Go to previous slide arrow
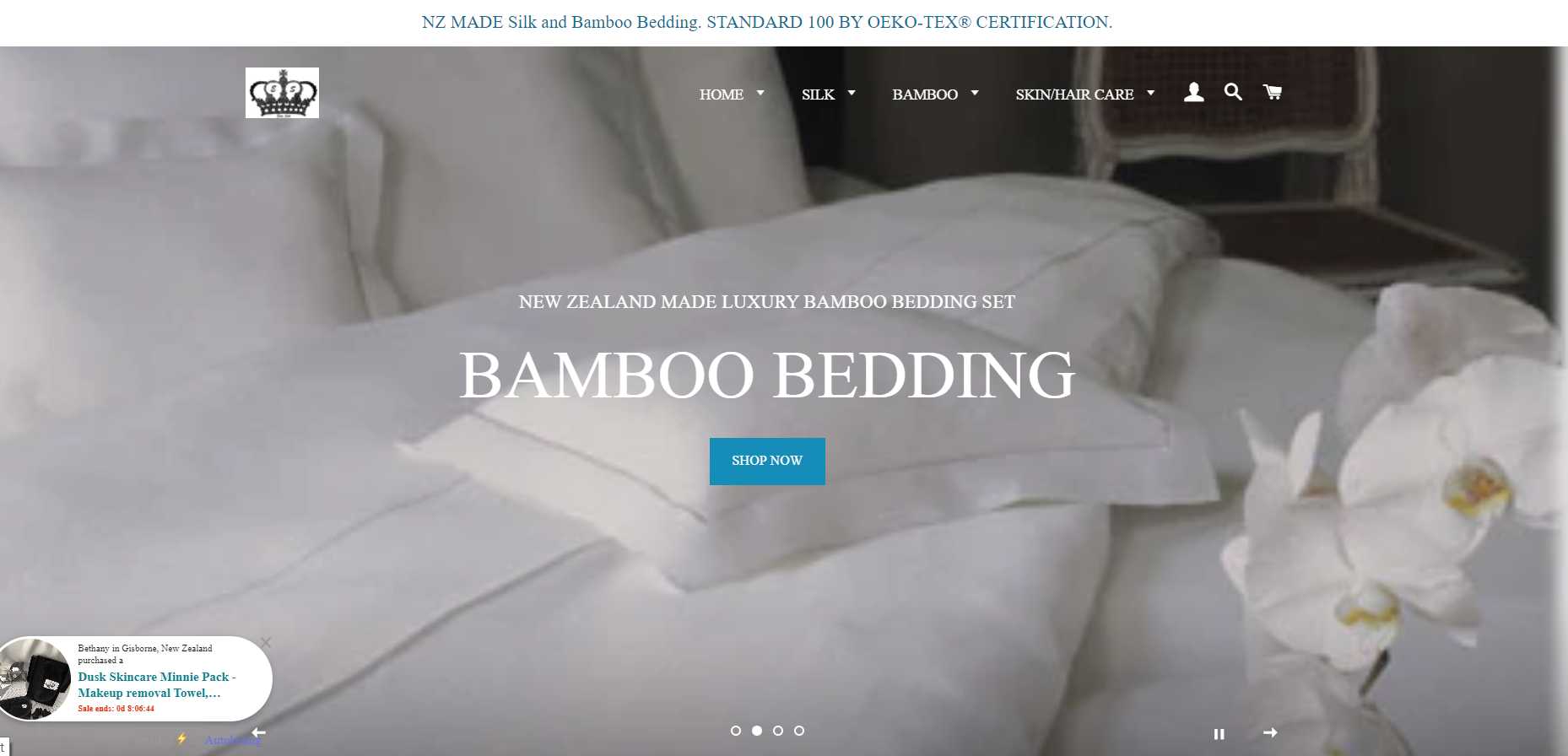 point(258,732)
